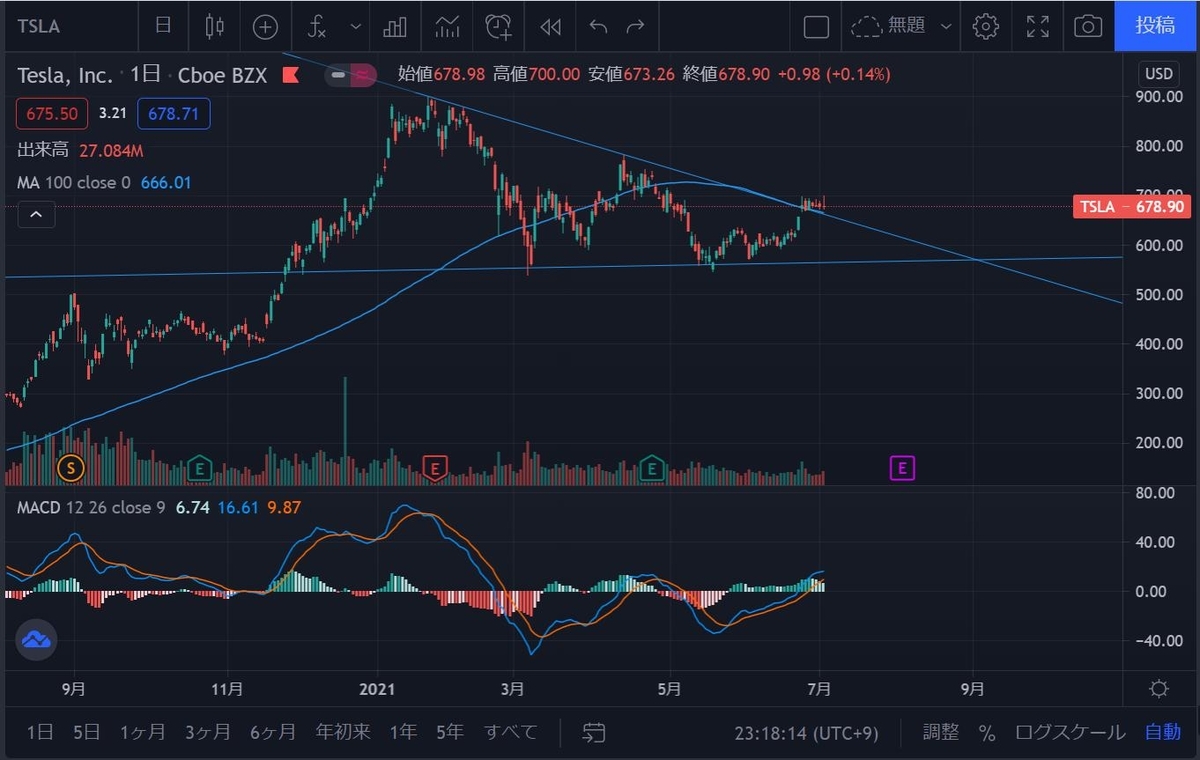Create an alert with clock icon
1200x760 pixels.
click(x=498, y=26)
